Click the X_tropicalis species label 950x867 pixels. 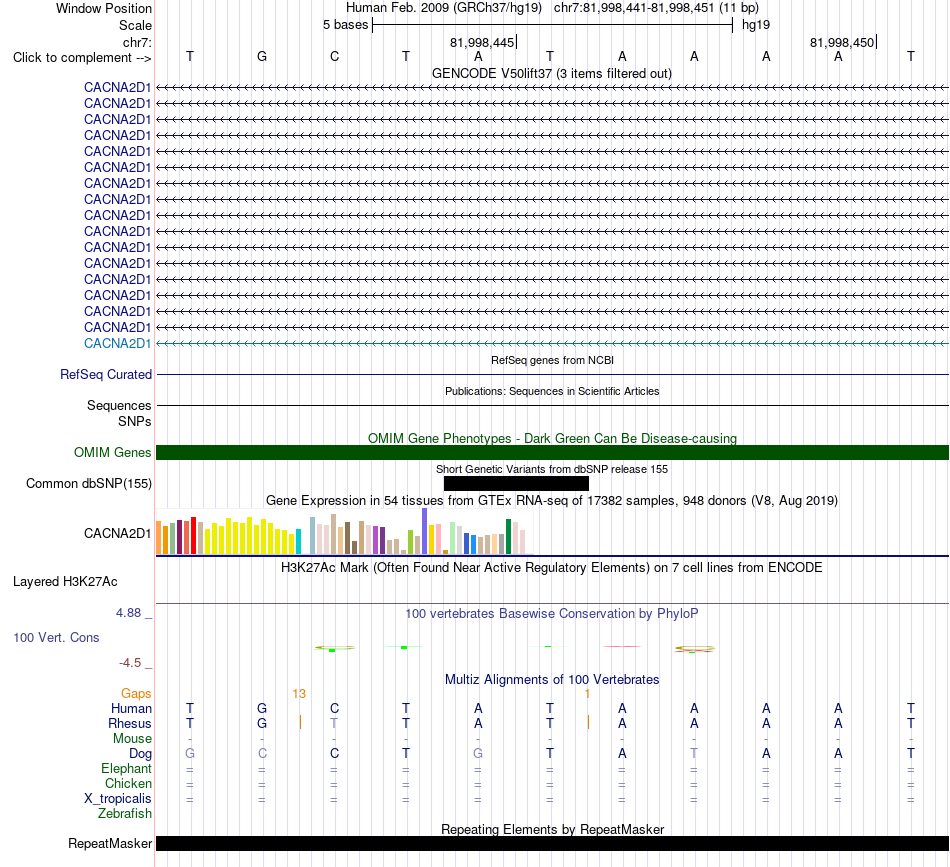118,799
